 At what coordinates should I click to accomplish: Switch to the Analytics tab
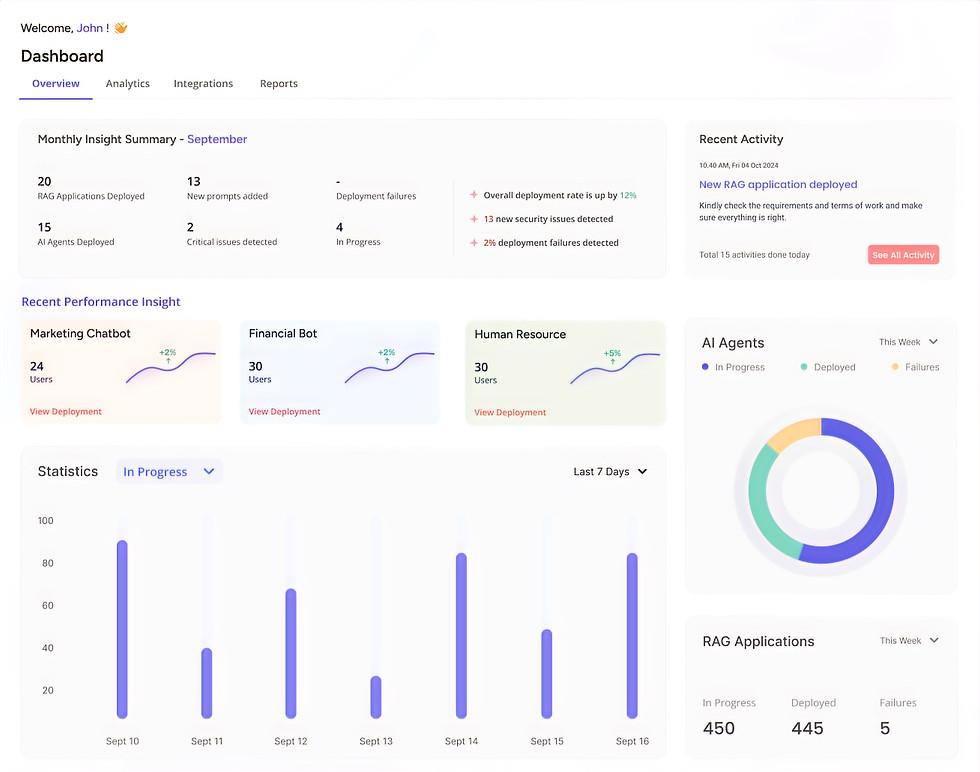tap(128, 83)
